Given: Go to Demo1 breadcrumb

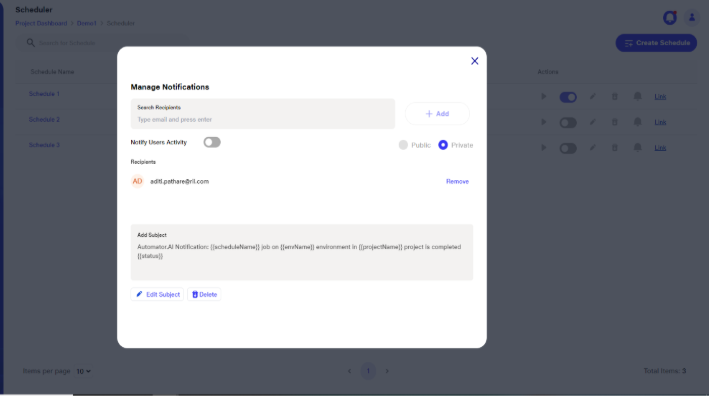Looking at the screenshot, I should point(86,24).
